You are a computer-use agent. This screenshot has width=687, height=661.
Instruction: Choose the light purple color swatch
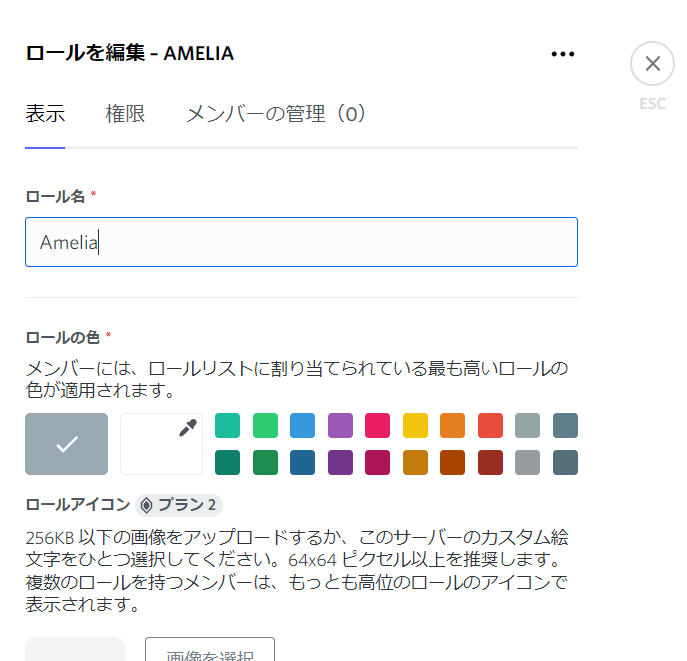point(340,425)
